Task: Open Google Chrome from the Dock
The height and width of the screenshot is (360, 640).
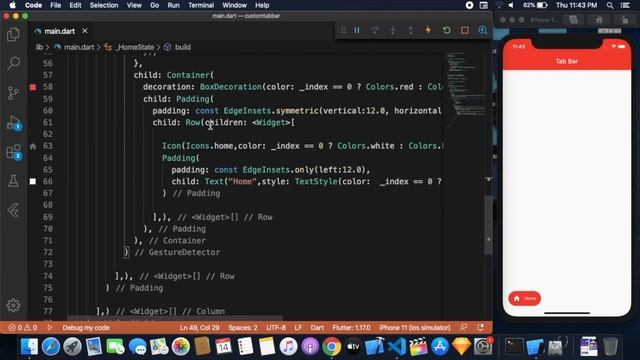Action: click(x=331, y=347)
